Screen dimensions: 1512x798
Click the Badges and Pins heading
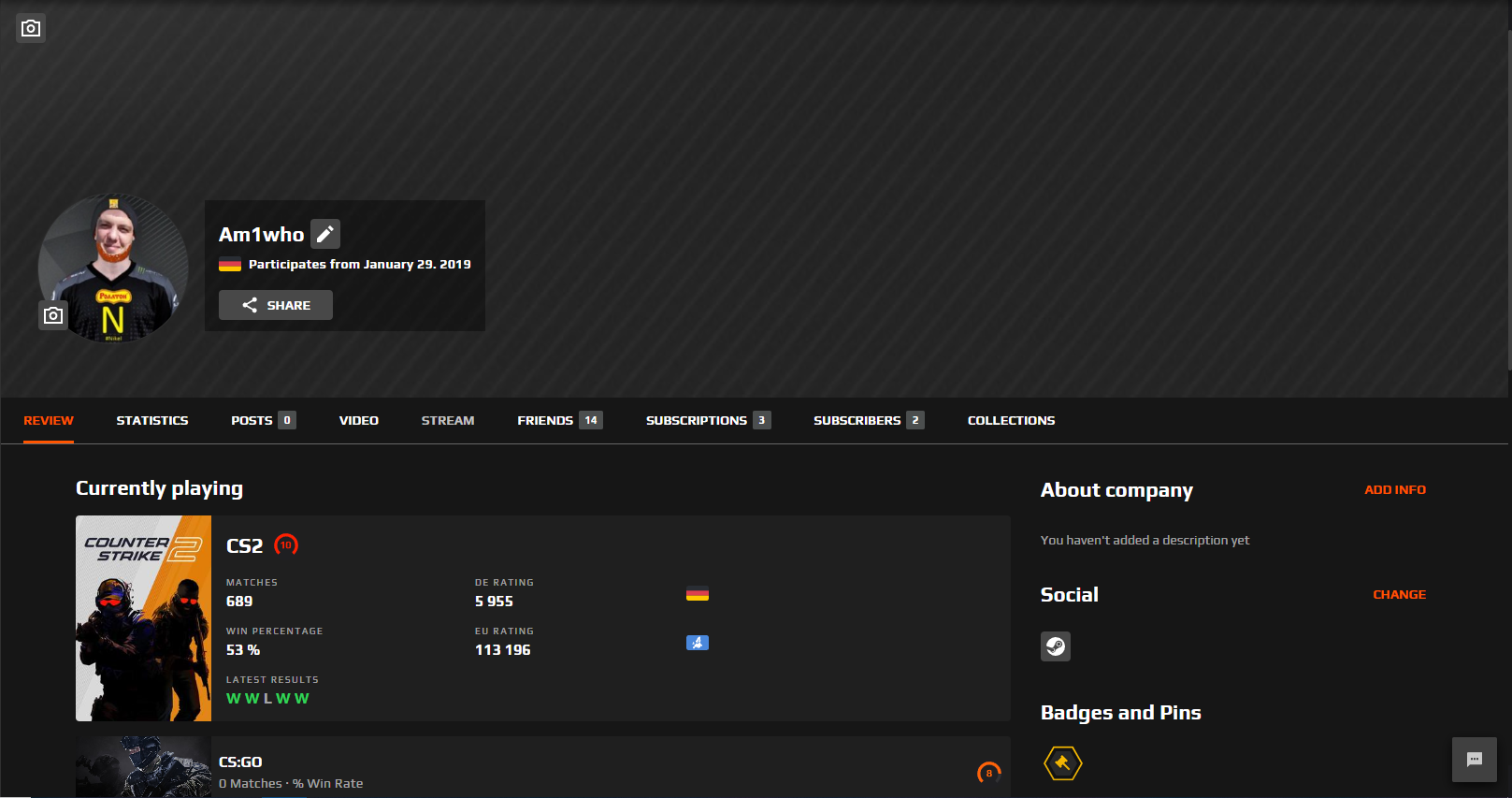pyautogui.click(x=1121, y=713)
